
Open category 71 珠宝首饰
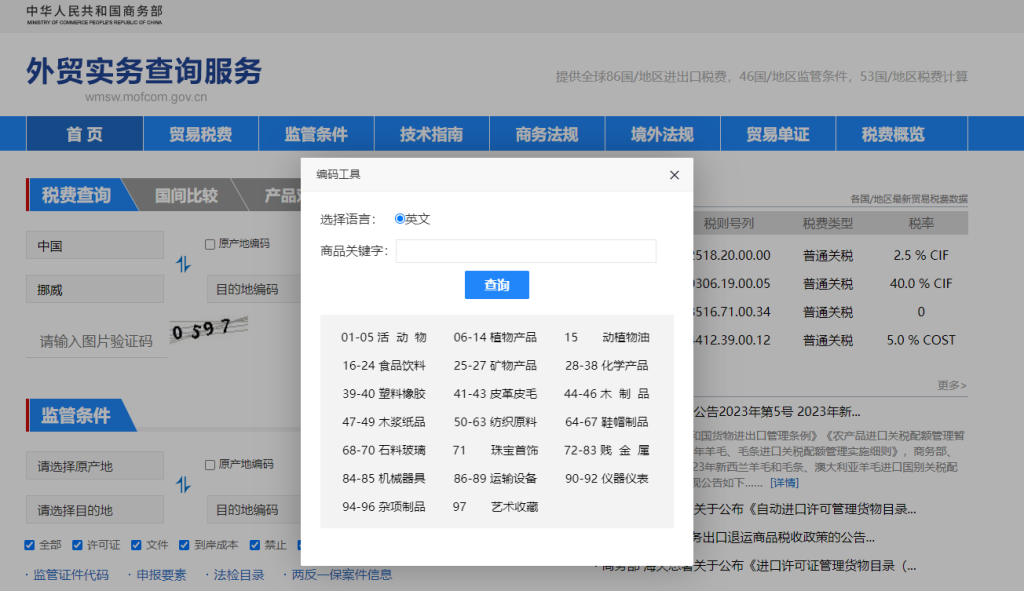[495, 450]
